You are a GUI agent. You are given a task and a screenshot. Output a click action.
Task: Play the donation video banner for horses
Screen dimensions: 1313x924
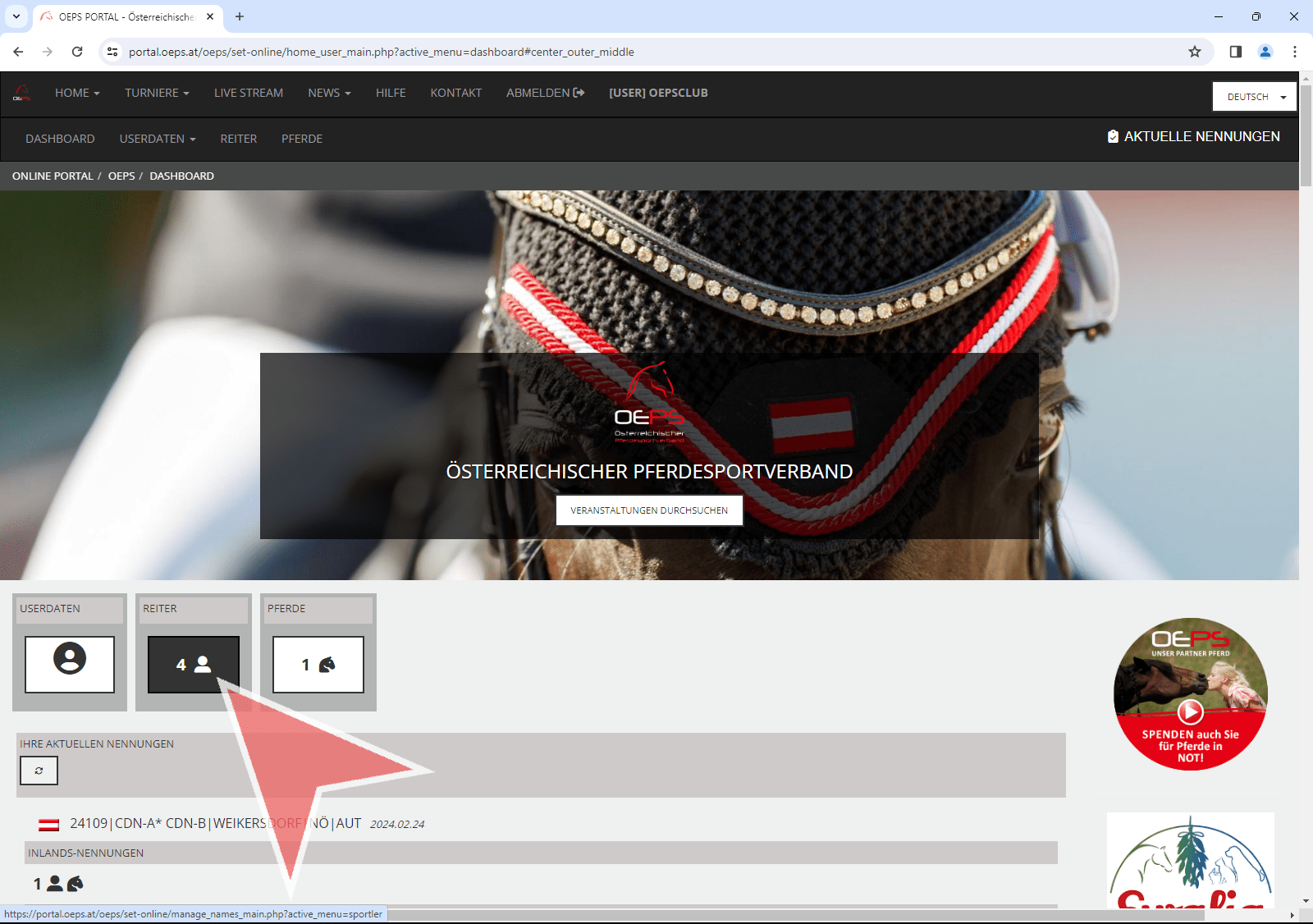1191,711
